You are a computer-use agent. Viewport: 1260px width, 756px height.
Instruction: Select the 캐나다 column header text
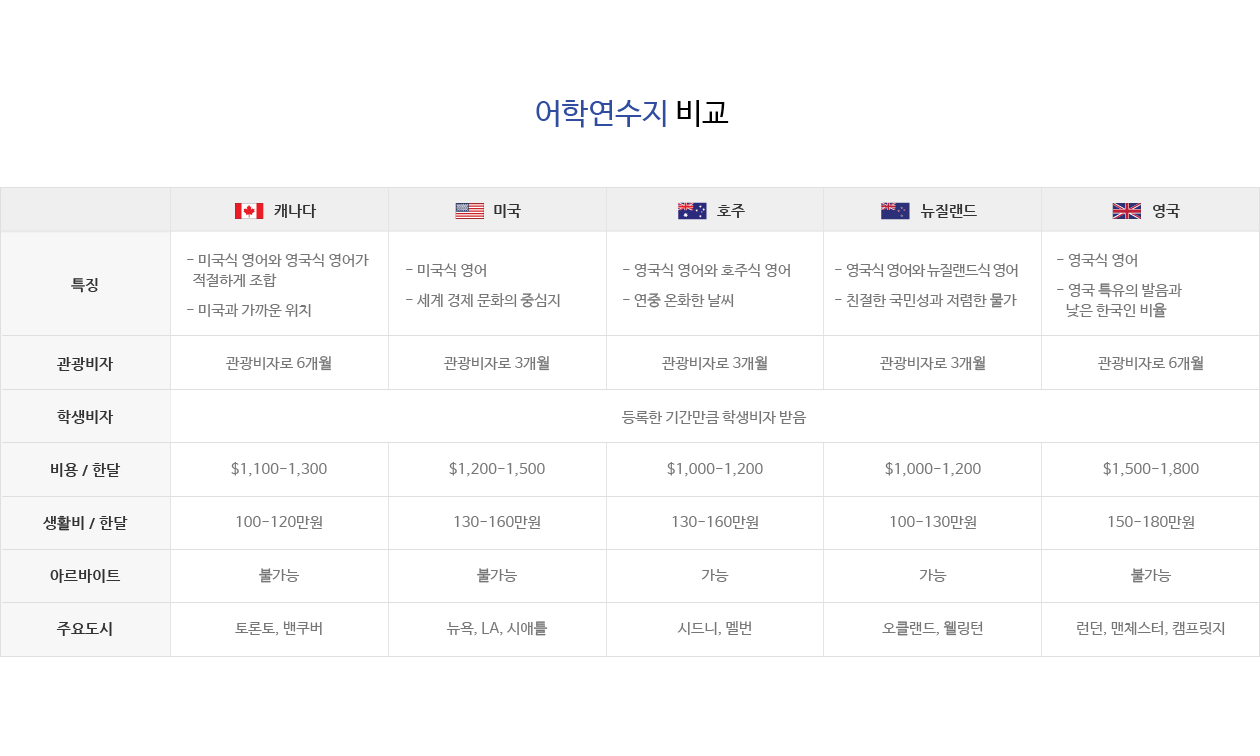pos(295,211)
